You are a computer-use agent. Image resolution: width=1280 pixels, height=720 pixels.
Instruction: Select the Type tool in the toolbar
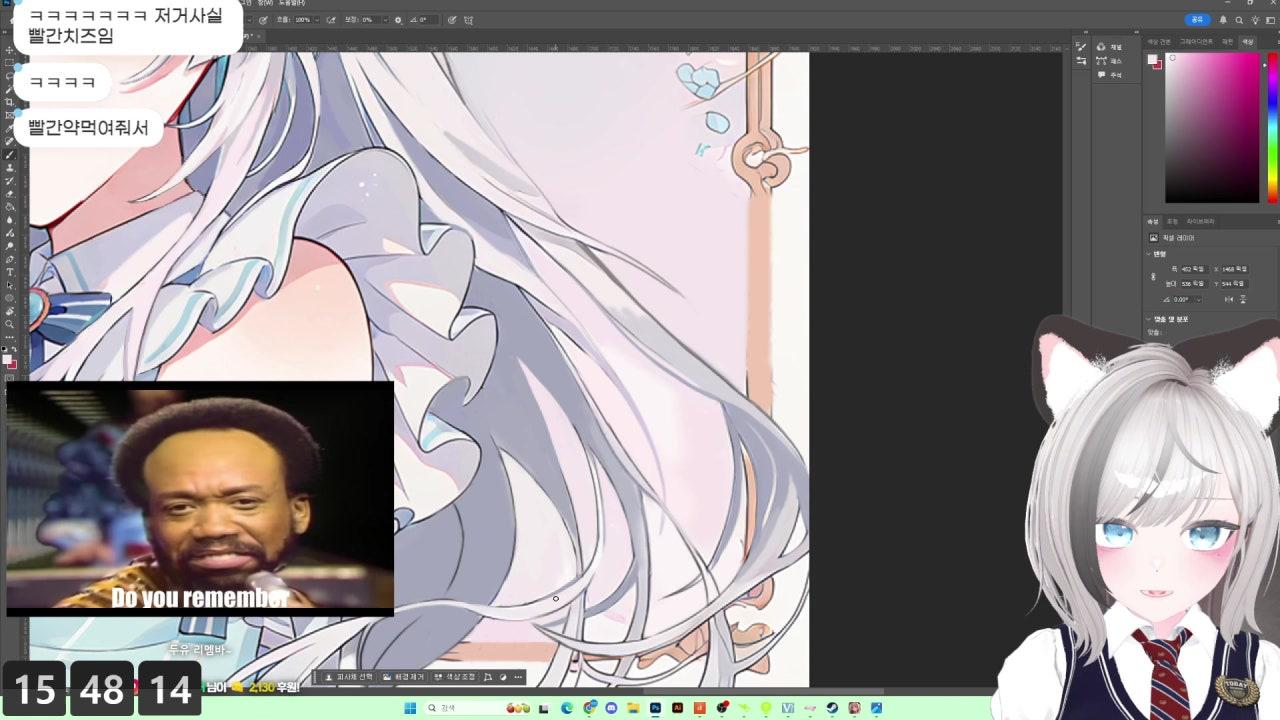pyautogui.click(x=10, y=272)
